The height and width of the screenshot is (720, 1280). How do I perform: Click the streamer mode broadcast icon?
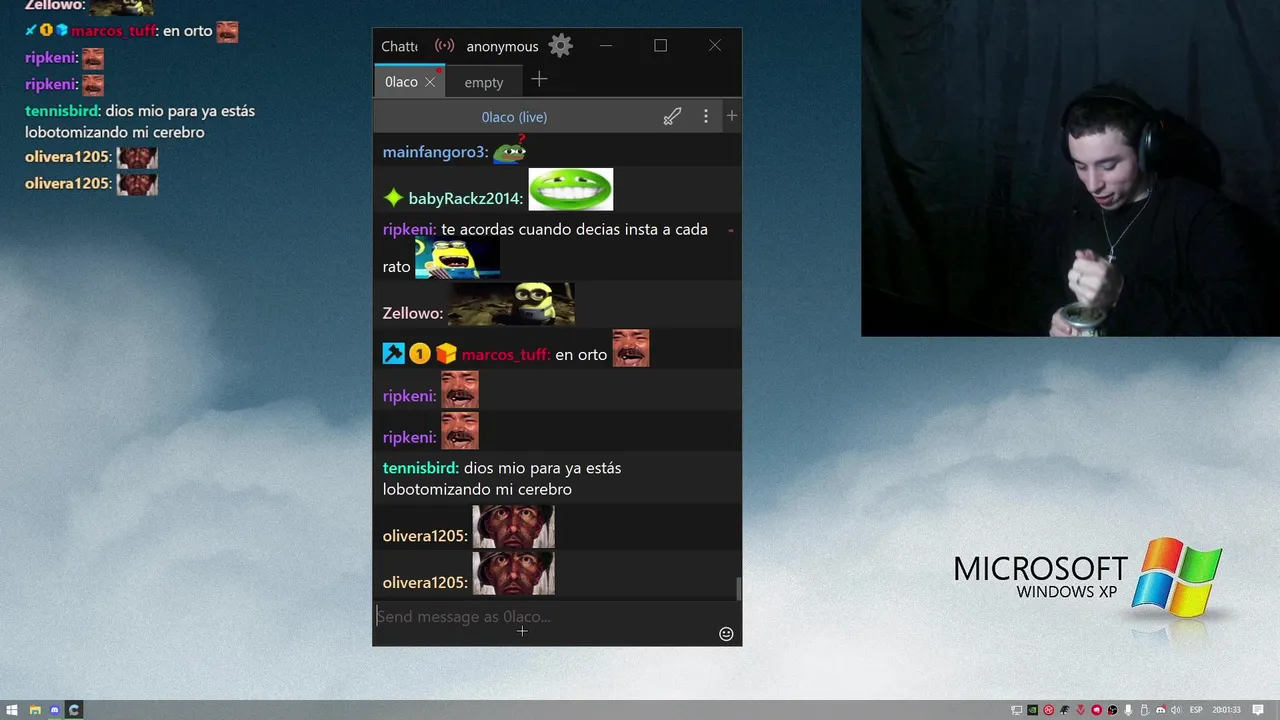point(444,46)
